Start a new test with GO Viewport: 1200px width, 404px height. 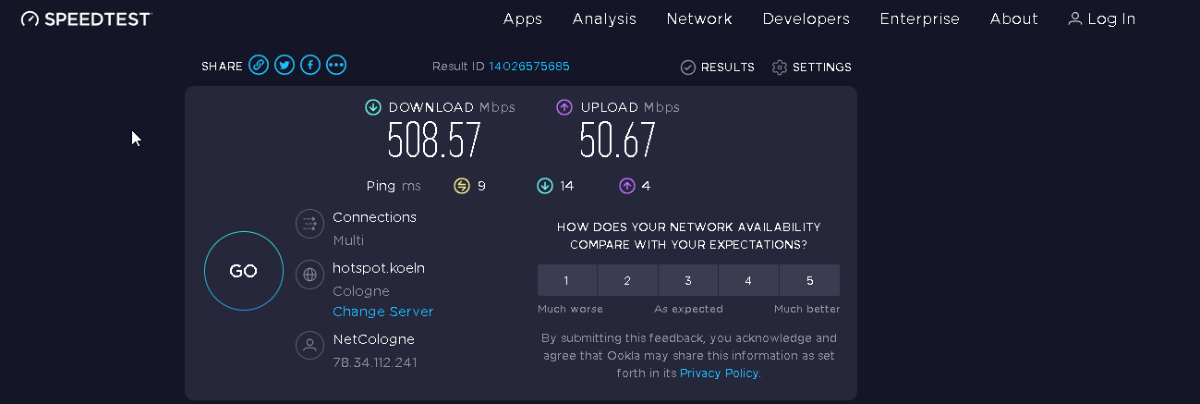coord(244,271)
